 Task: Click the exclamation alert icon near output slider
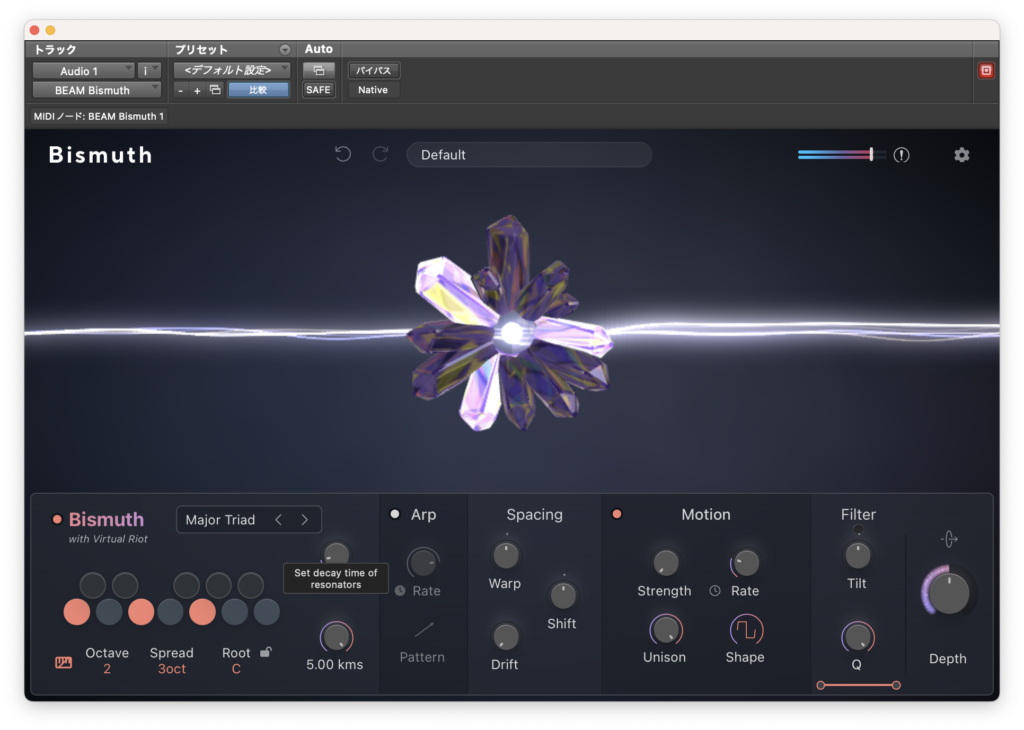901,155
